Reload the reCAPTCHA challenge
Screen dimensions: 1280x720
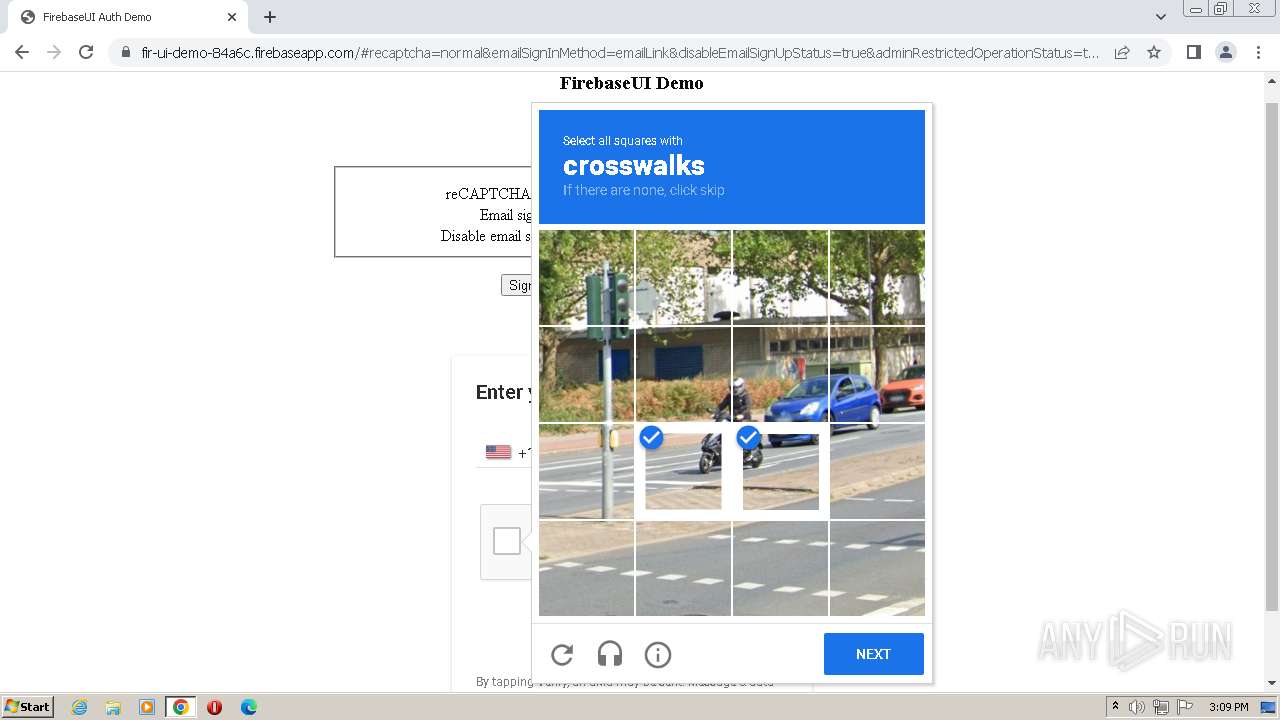562,654
